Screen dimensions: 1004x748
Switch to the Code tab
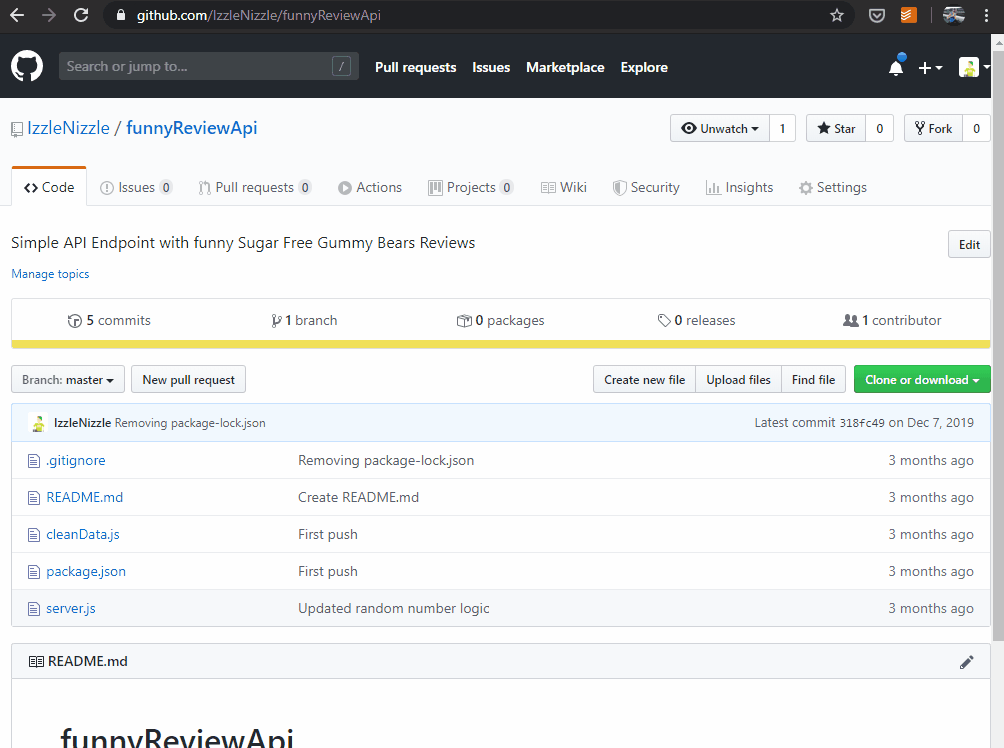pyautogui.click(x=49, y=187)
